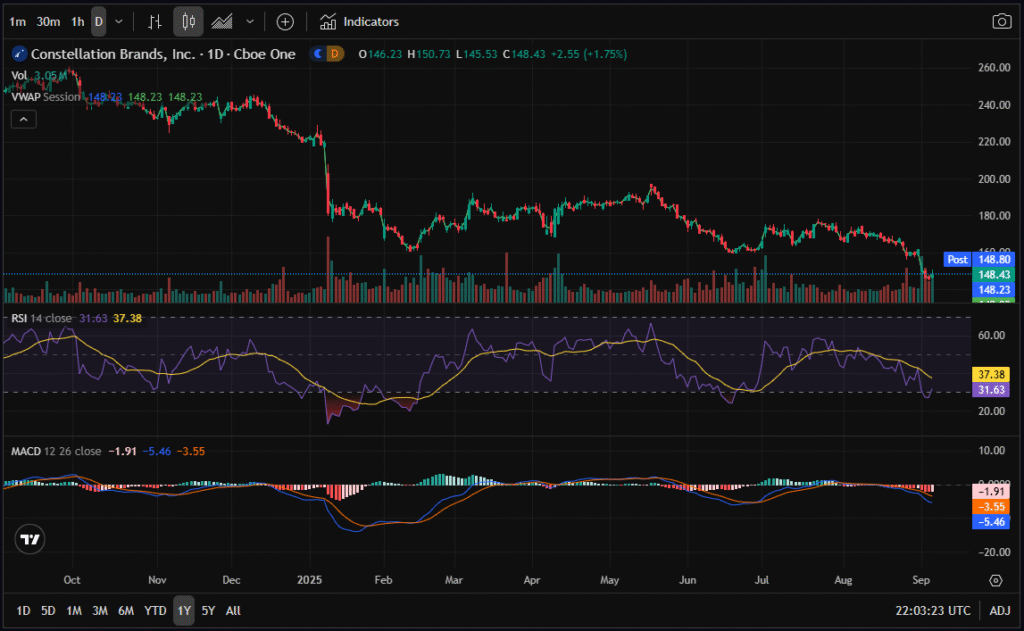Take a chart snapshot with camera icon
1024x631 pixels.
(1000, 21)
